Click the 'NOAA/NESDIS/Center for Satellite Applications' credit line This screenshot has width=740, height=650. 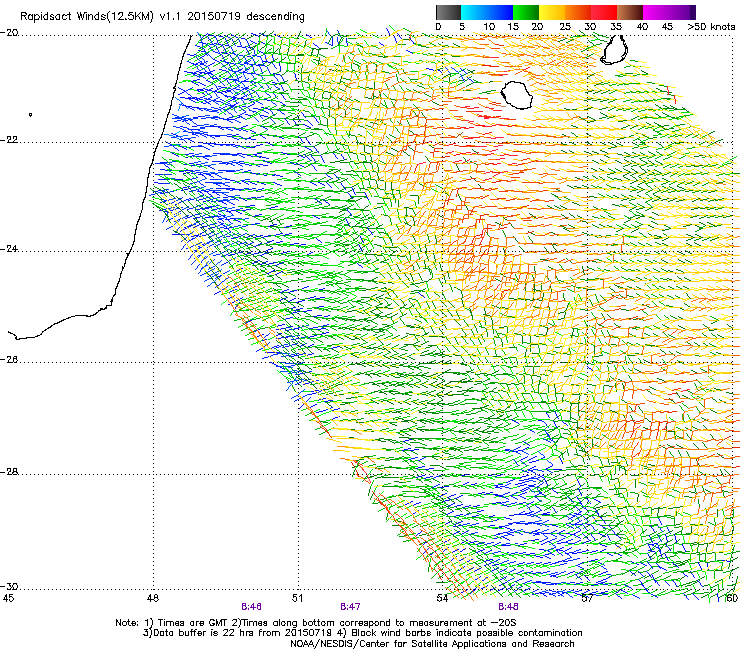pos(432,644)
